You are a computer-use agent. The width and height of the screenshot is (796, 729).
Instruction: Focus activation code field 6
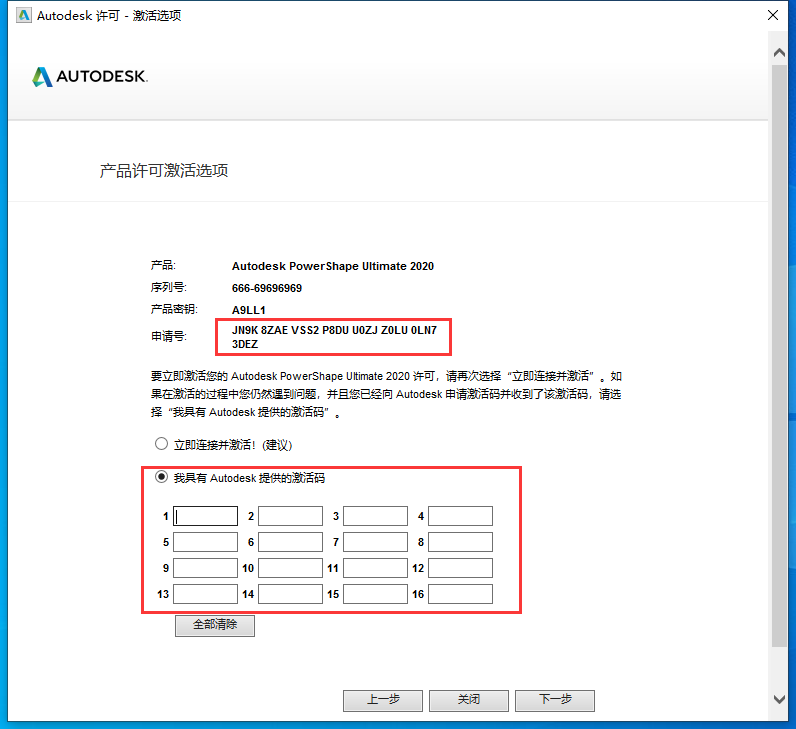[290, 542]
